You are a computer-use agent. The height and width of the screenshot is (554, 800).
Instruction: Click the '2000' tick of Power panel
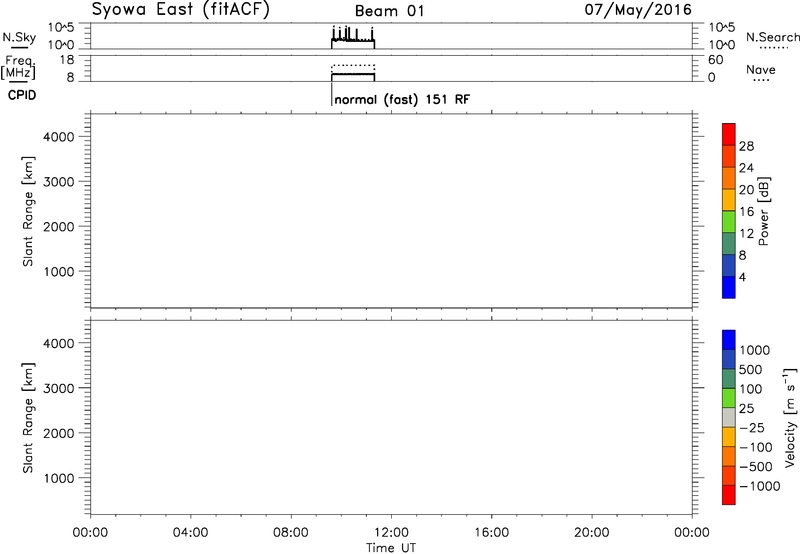[x=59, y=226]
